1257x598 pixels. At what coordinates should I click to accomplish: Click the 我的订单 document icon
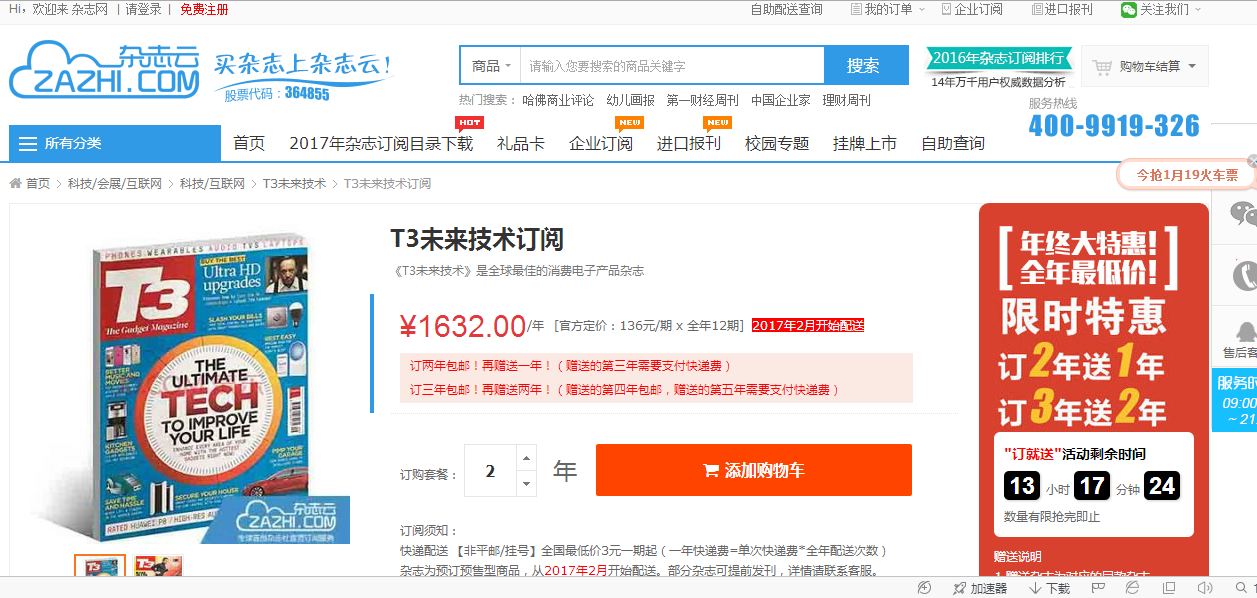click(x=856, y=9)
